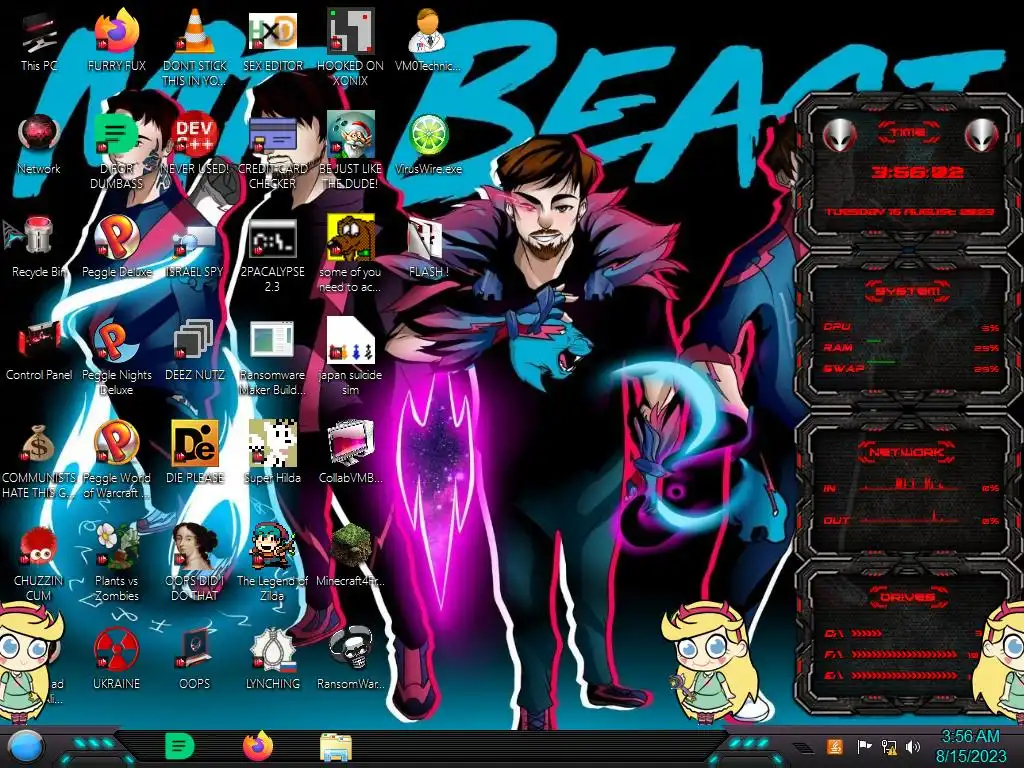The width and height of the screenshot is (1024, 768).
Task: Click the right alien head logo
Action: tap(982, 135)
